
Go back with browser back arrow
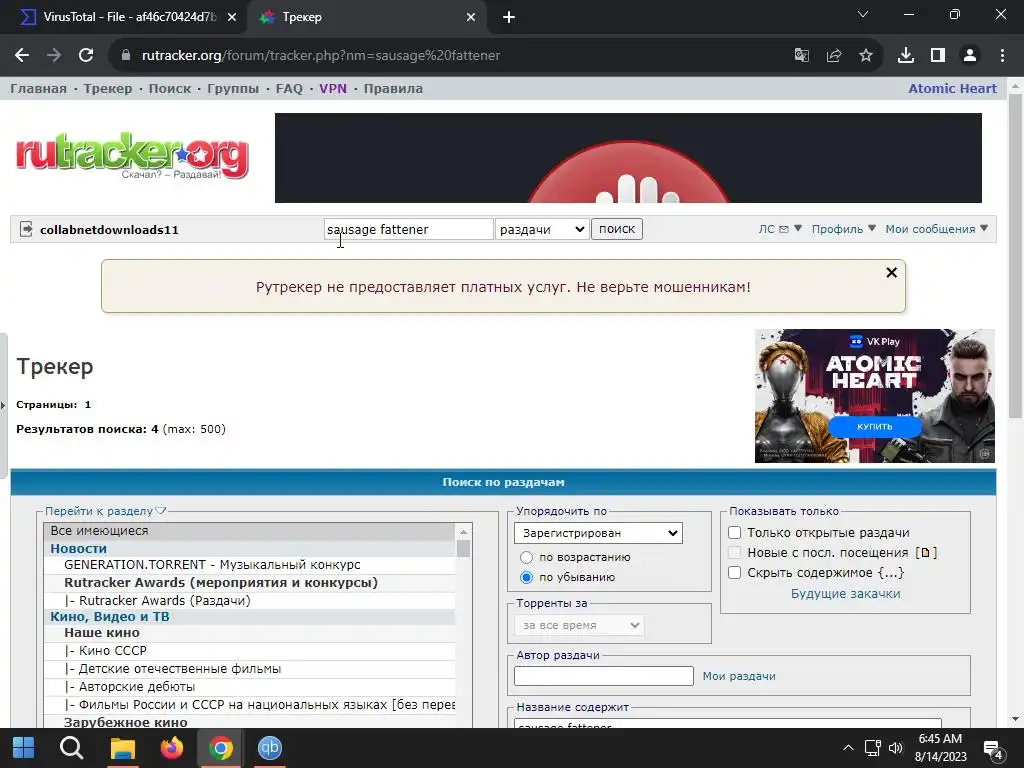click(x=22, y=56)
